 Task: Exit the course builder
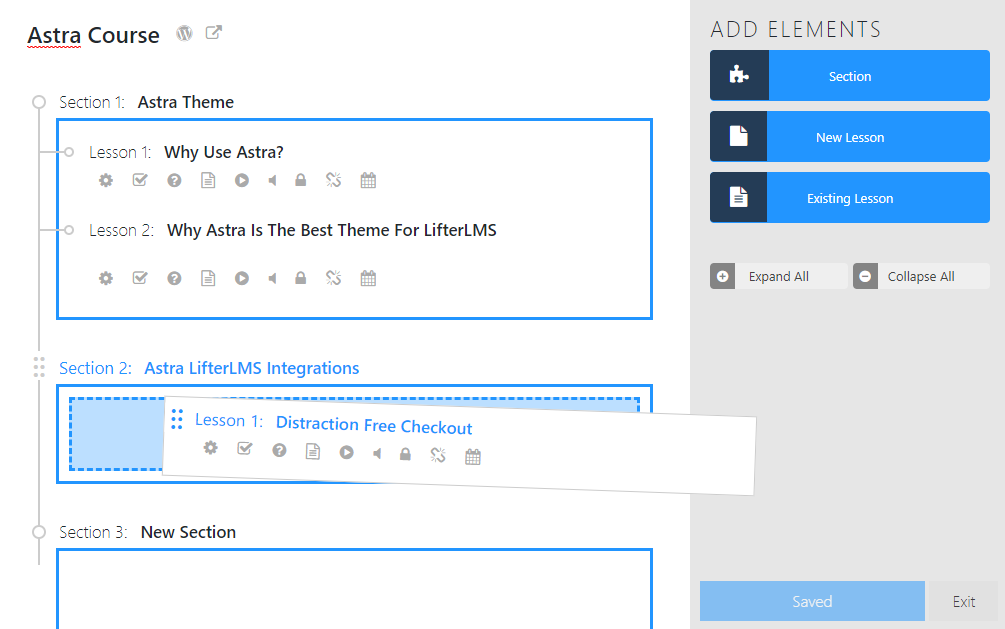click(x=963, y=601)
